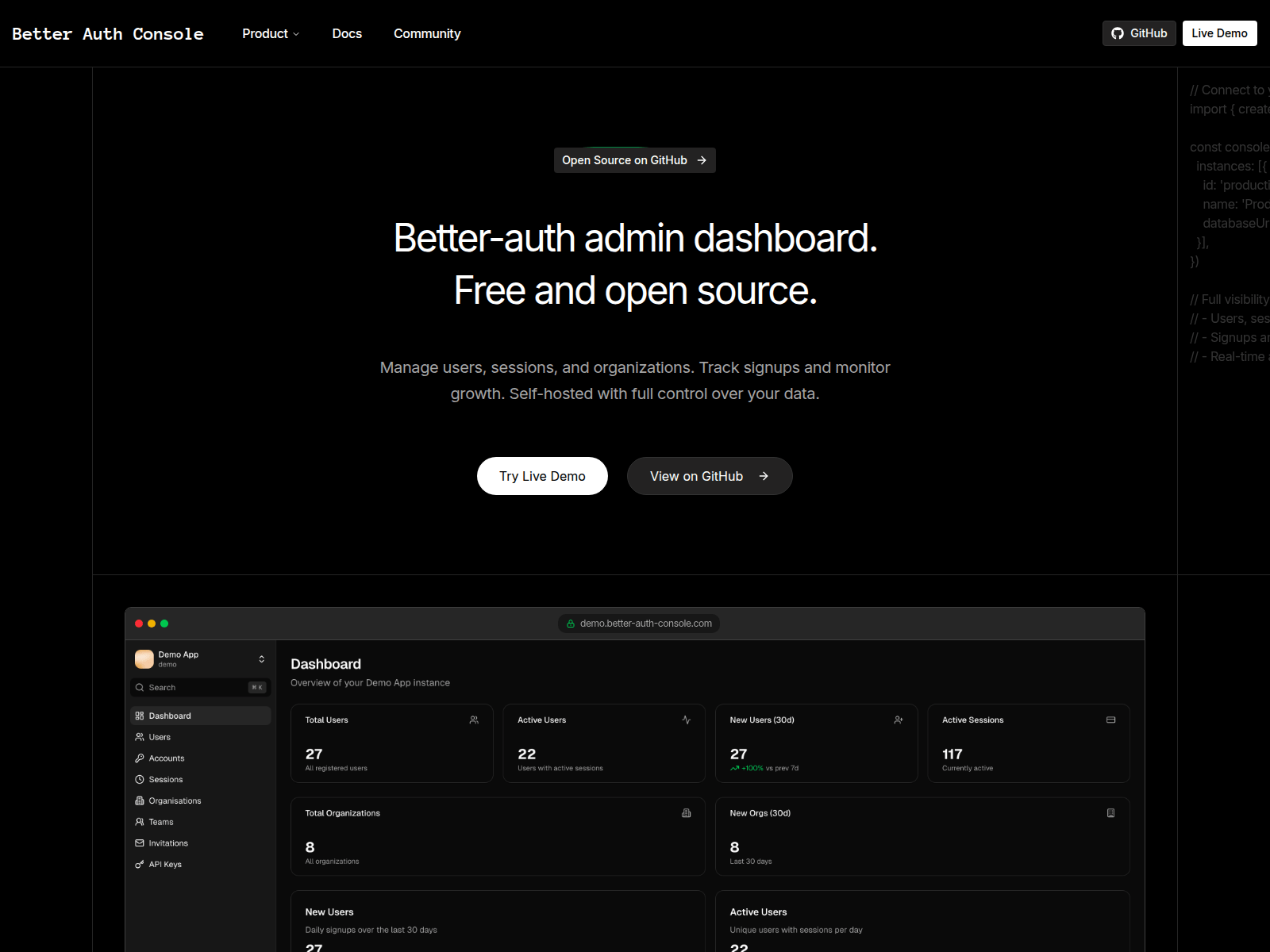Click the Active Users chart heading

pyautogui.click(x=759, y=912)
